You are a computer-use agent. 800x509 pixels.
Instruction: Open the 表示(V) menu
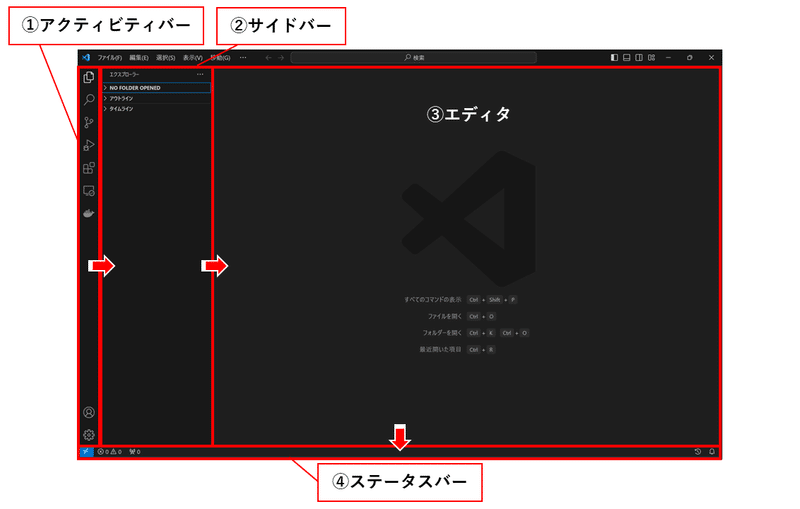tap(193, 58)
